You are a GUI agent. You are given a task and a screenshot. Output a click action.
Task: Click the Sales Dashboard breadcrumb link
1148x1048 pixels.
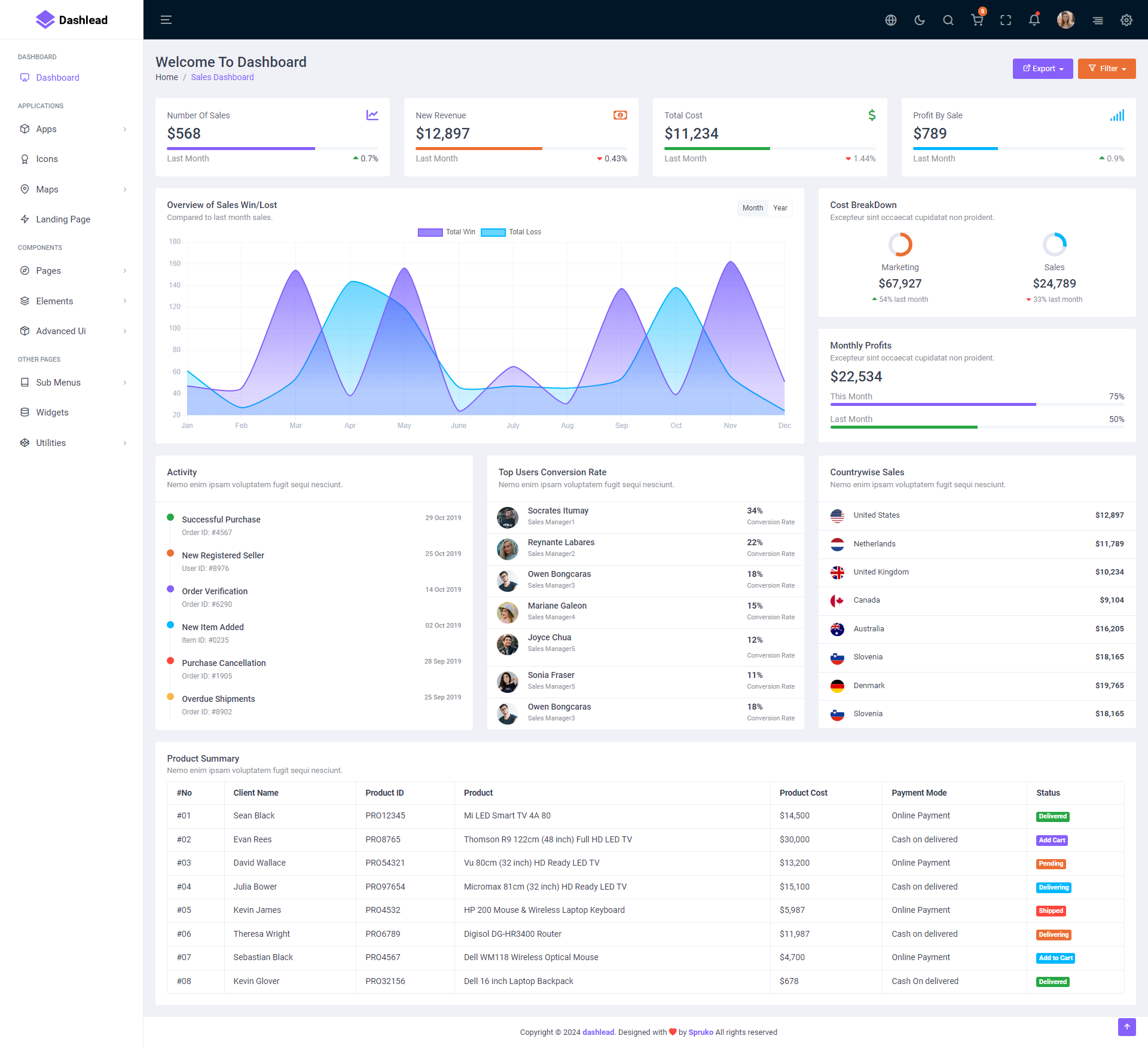pyautogui.click(x=222, y=77)
